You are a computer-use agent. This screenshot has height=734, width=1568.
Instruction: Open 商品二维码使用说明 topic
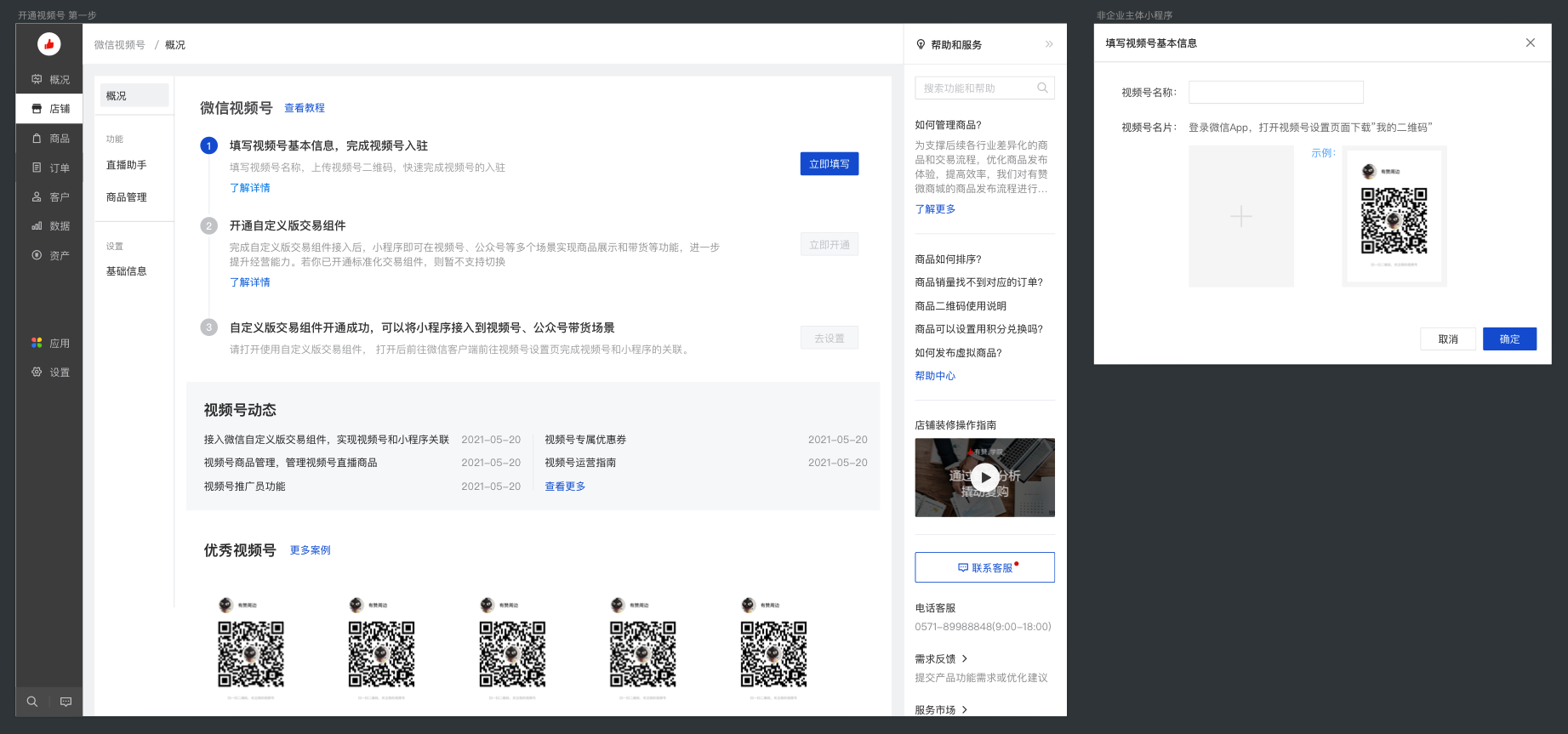[961, 306]
